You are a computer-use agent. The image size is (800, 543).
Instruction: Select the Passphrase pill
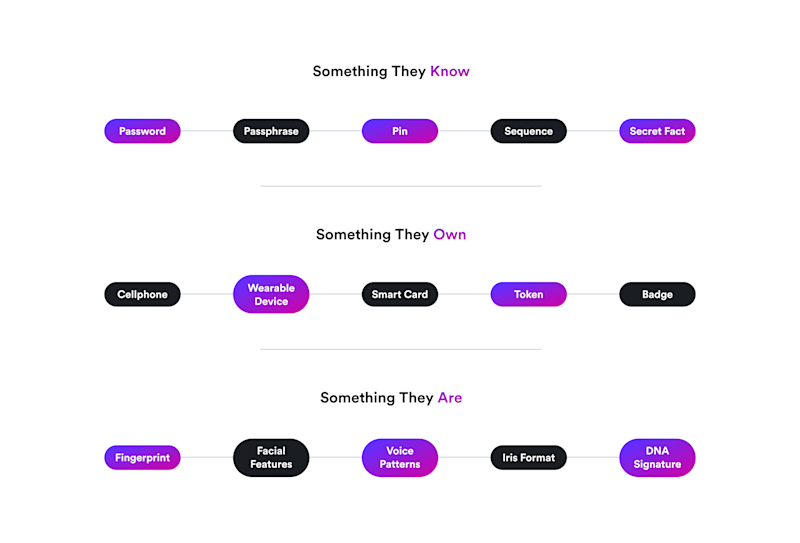[271, 131]
